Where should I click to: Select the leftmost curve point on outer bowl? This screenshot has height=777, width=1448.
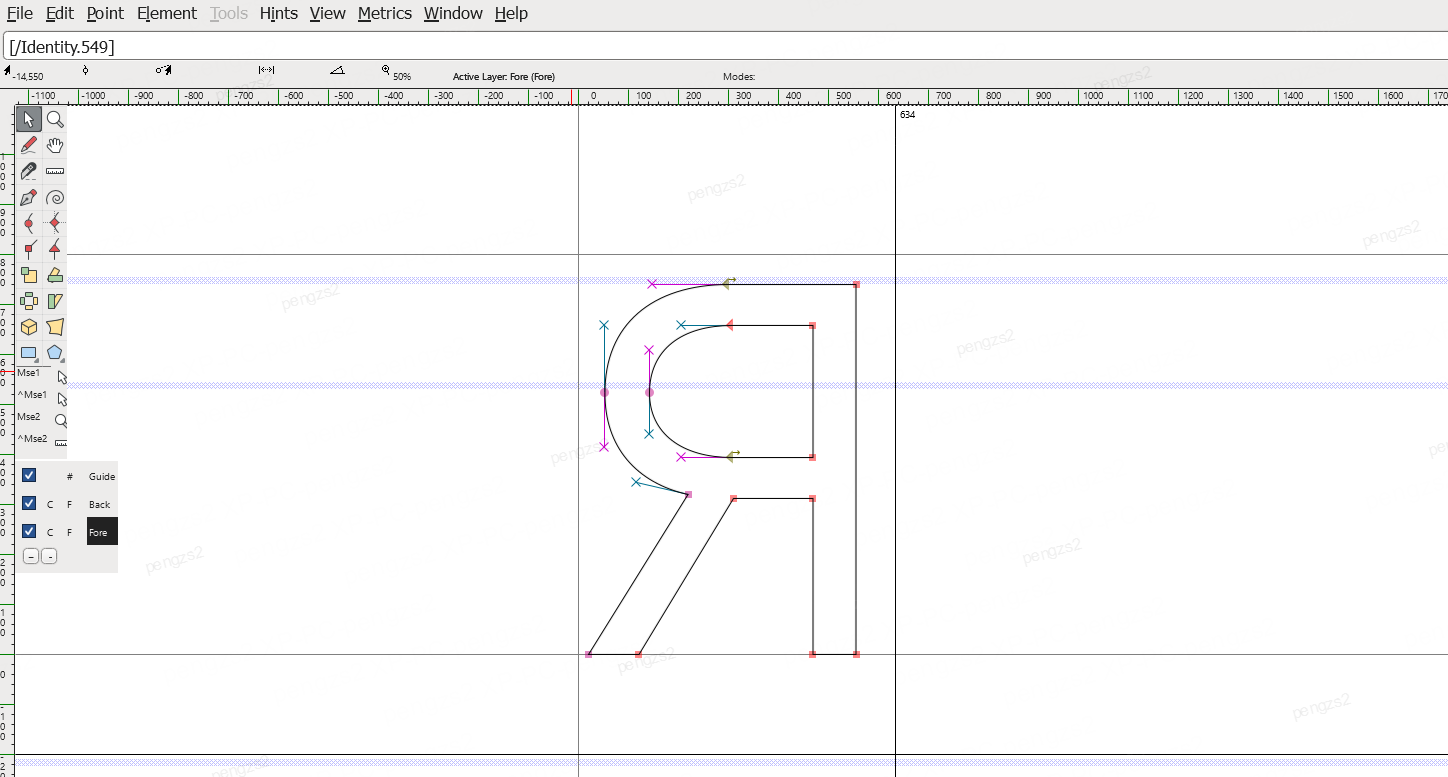pos(604,392)
